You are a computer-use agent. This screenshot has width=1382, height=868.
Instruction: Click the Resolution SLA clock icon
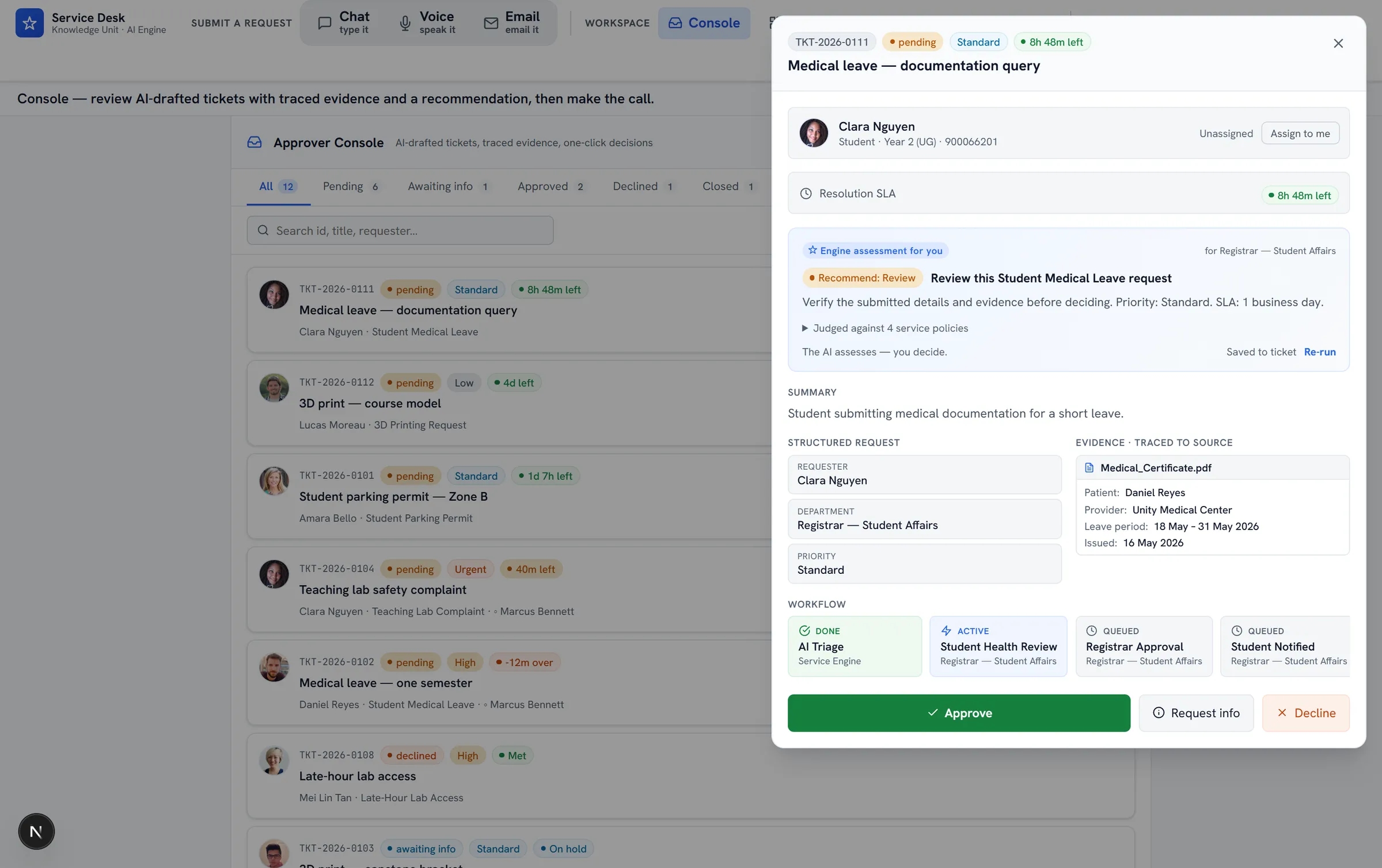(x=806, y=193)
